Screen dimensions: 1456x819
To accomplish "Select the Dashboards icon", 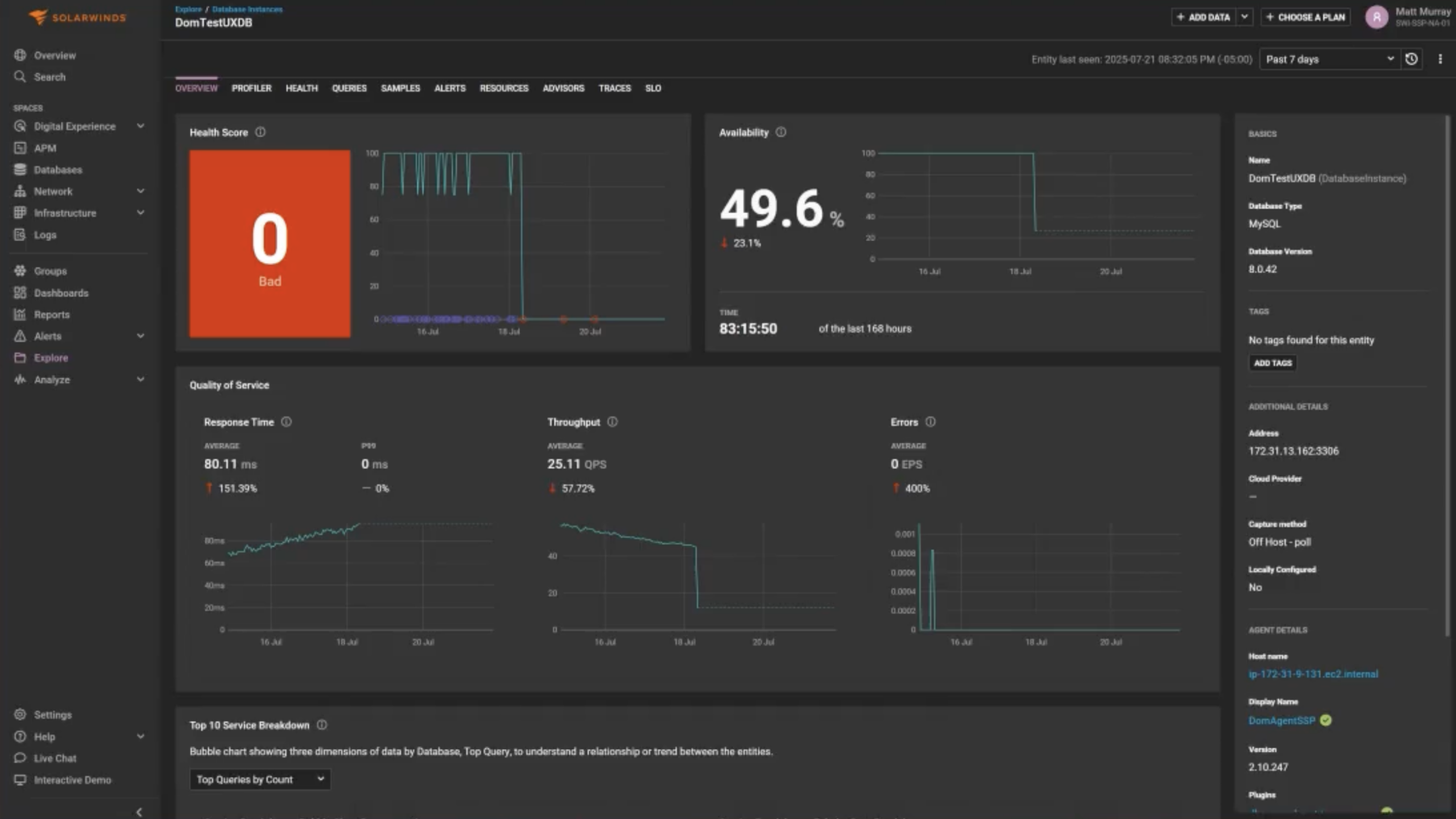I will 20,292.
